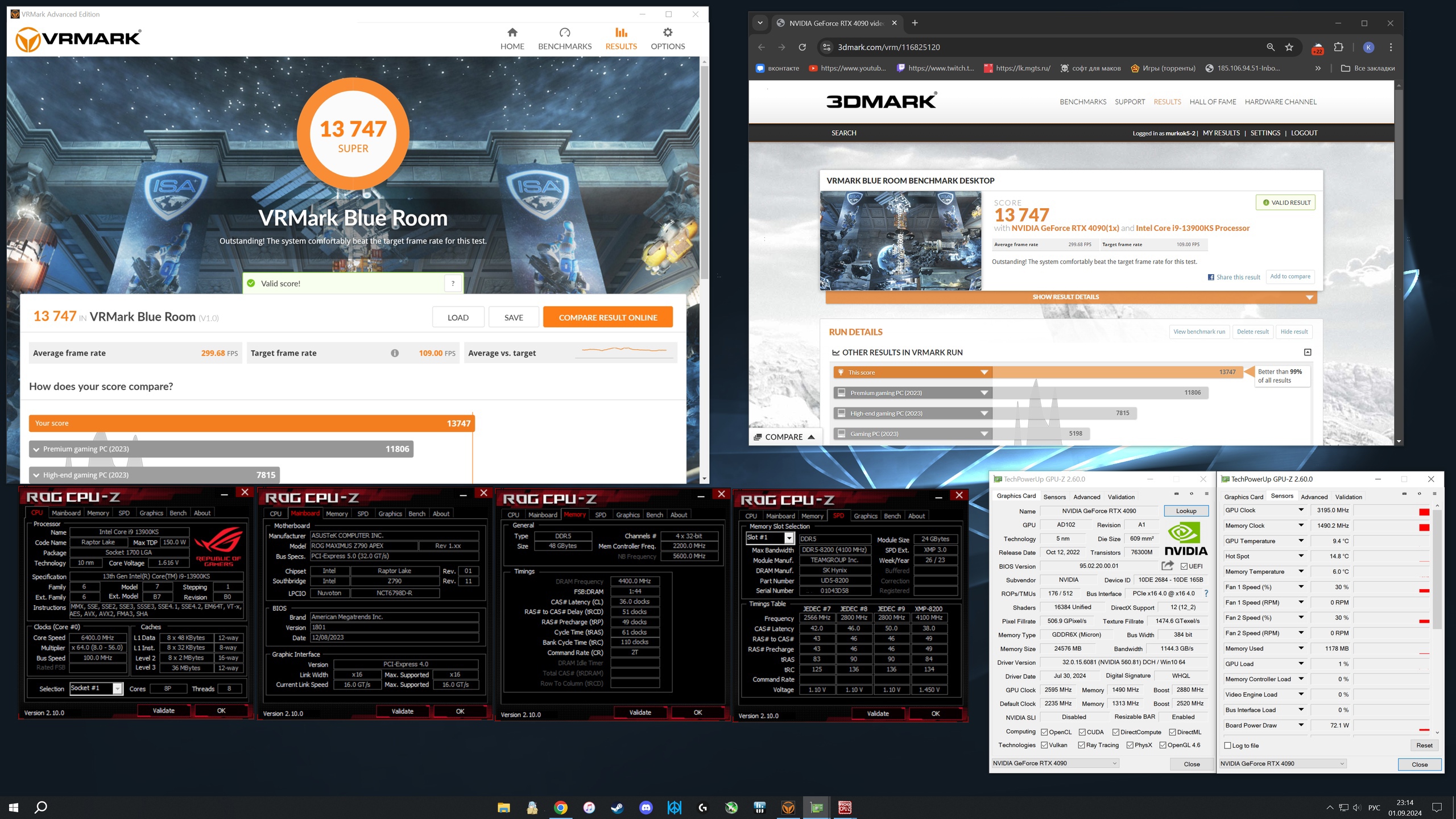Collapse the Other Results in VRMark Run box icon
Viewport: 1456px width, 819px height.
[1308, 353]
